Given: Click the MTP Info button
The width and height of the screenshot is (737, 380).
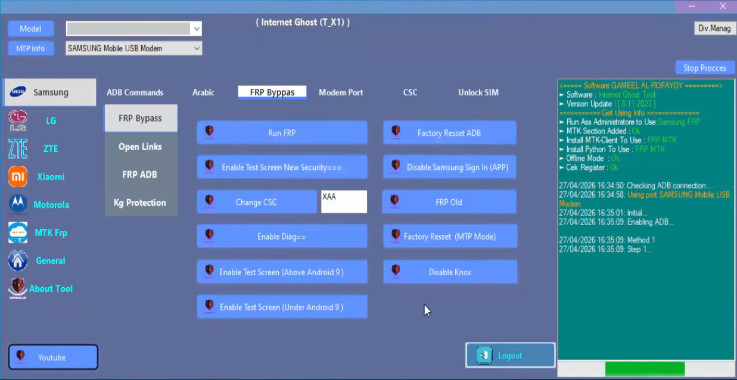Looking at the screenshot, I should (x=31, y=48).
